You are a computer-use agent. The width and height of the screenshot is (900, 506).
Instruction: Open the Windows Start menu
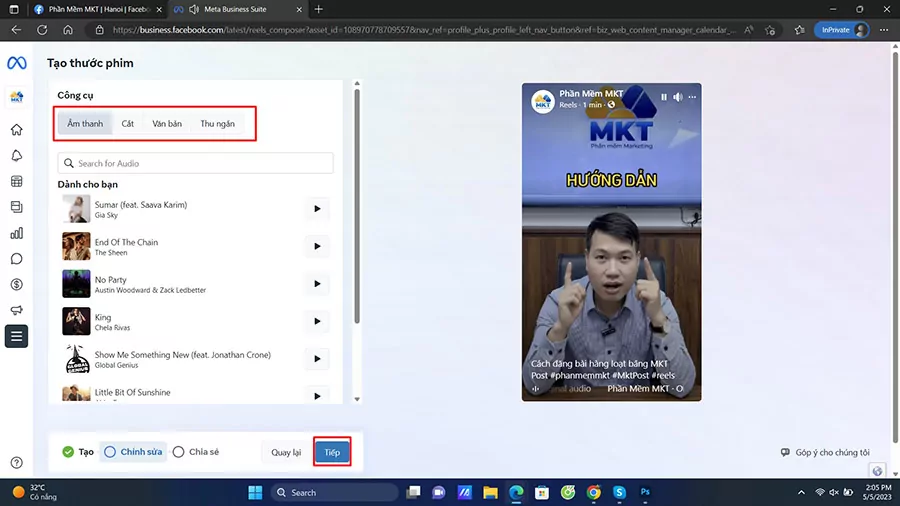tap(255, 492)
